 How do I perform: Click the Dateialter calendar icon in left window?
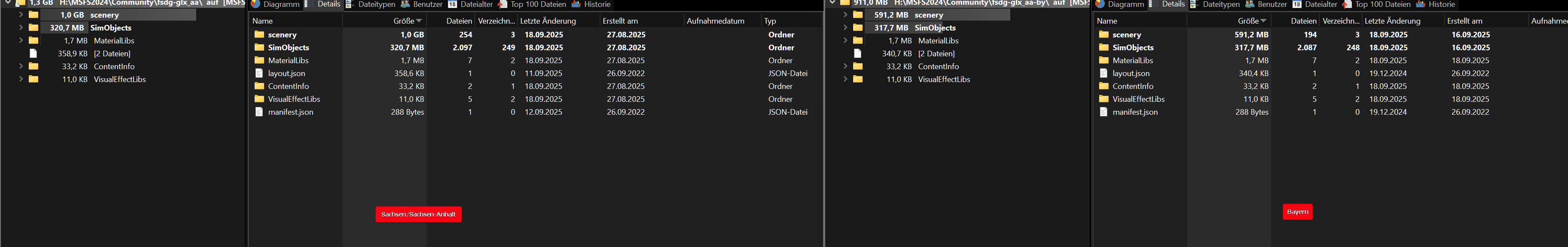pos(452,4)
